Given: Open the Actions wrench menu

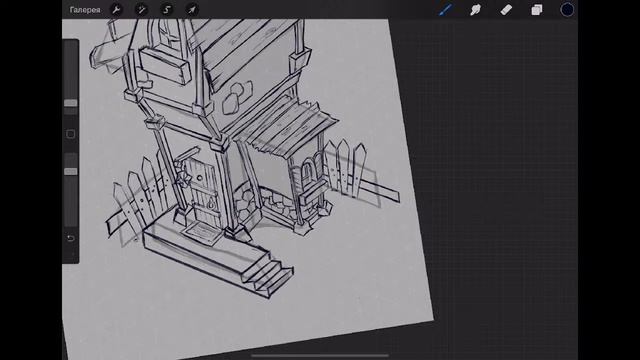Looking at the screenshot, I should tap(116, 10).
